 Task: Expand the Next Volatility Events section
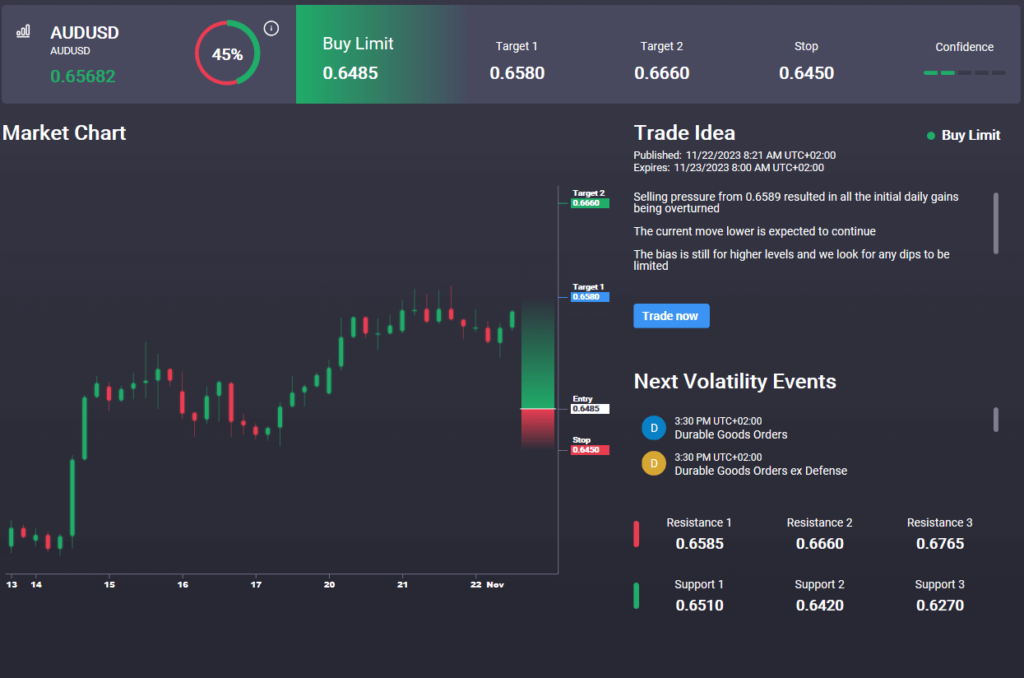click(735, 381)
